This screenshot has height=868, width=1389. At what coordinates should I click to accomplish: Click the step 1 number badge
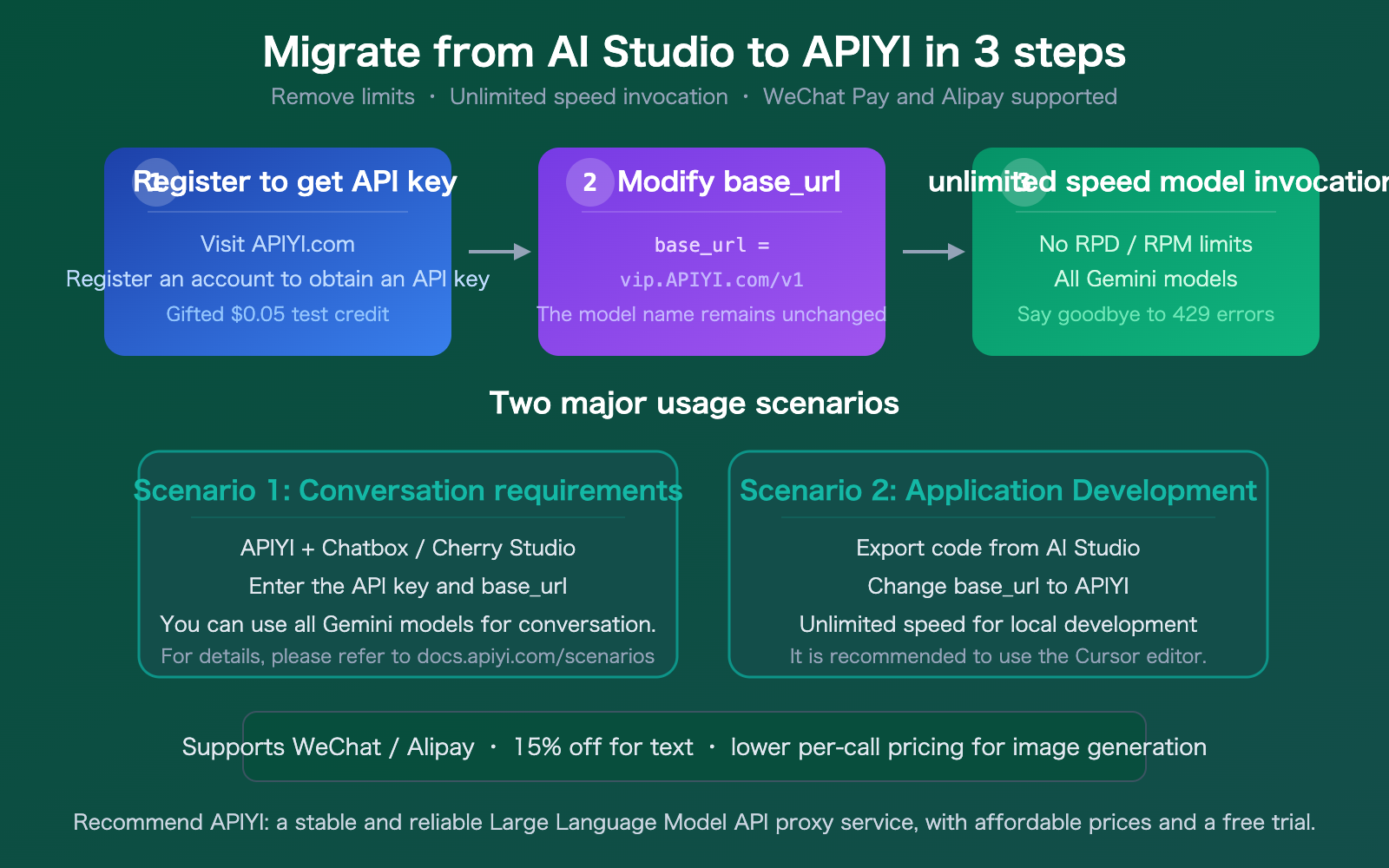pos(155,182)
